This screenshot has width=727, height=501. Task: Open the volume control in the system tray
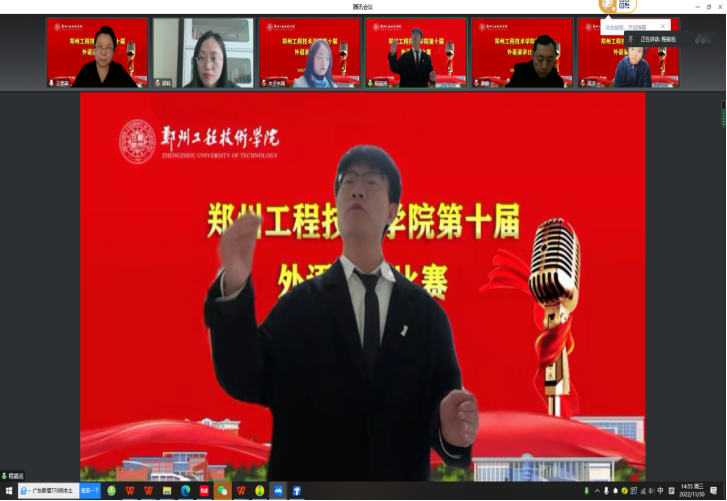click(651, 491)
